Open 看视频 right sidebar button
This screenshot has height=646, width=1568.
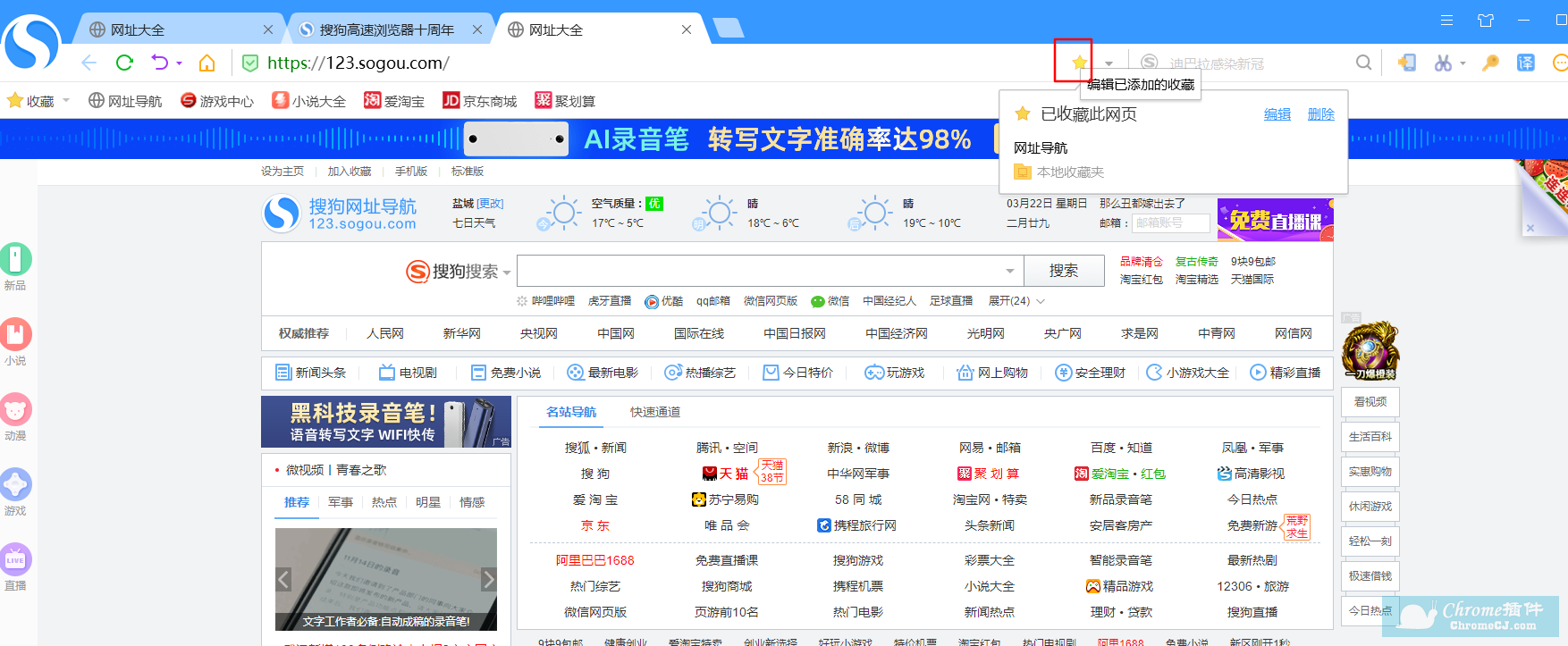(1370, 402)
